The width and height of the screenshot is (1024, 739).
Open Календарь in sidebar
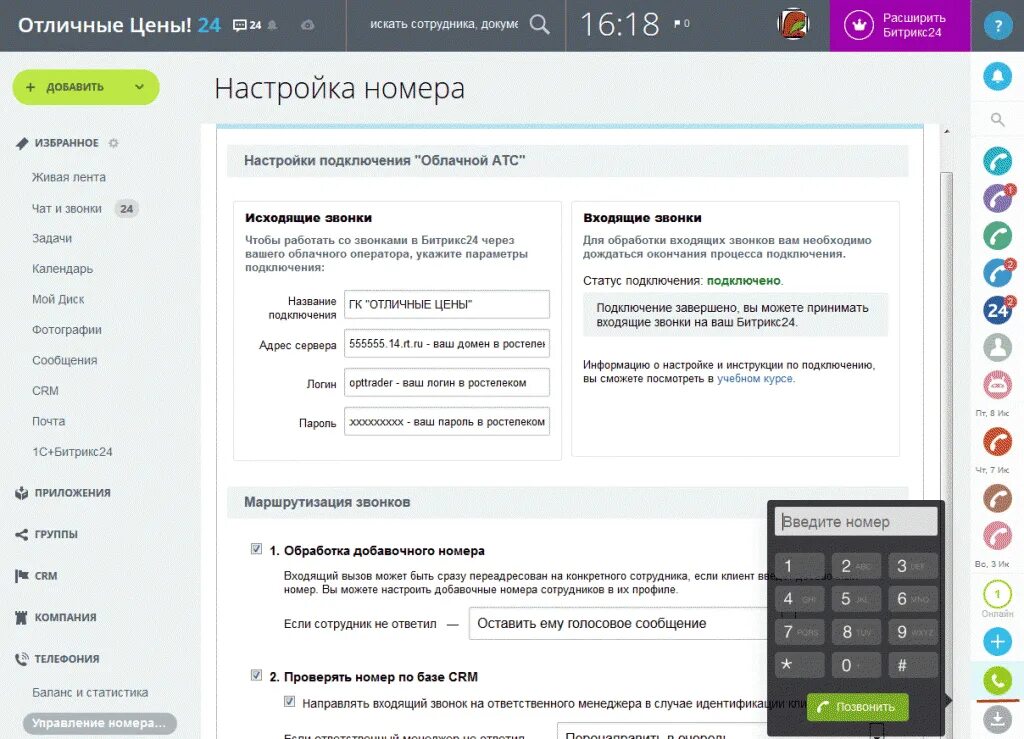[x=63, y=269]
